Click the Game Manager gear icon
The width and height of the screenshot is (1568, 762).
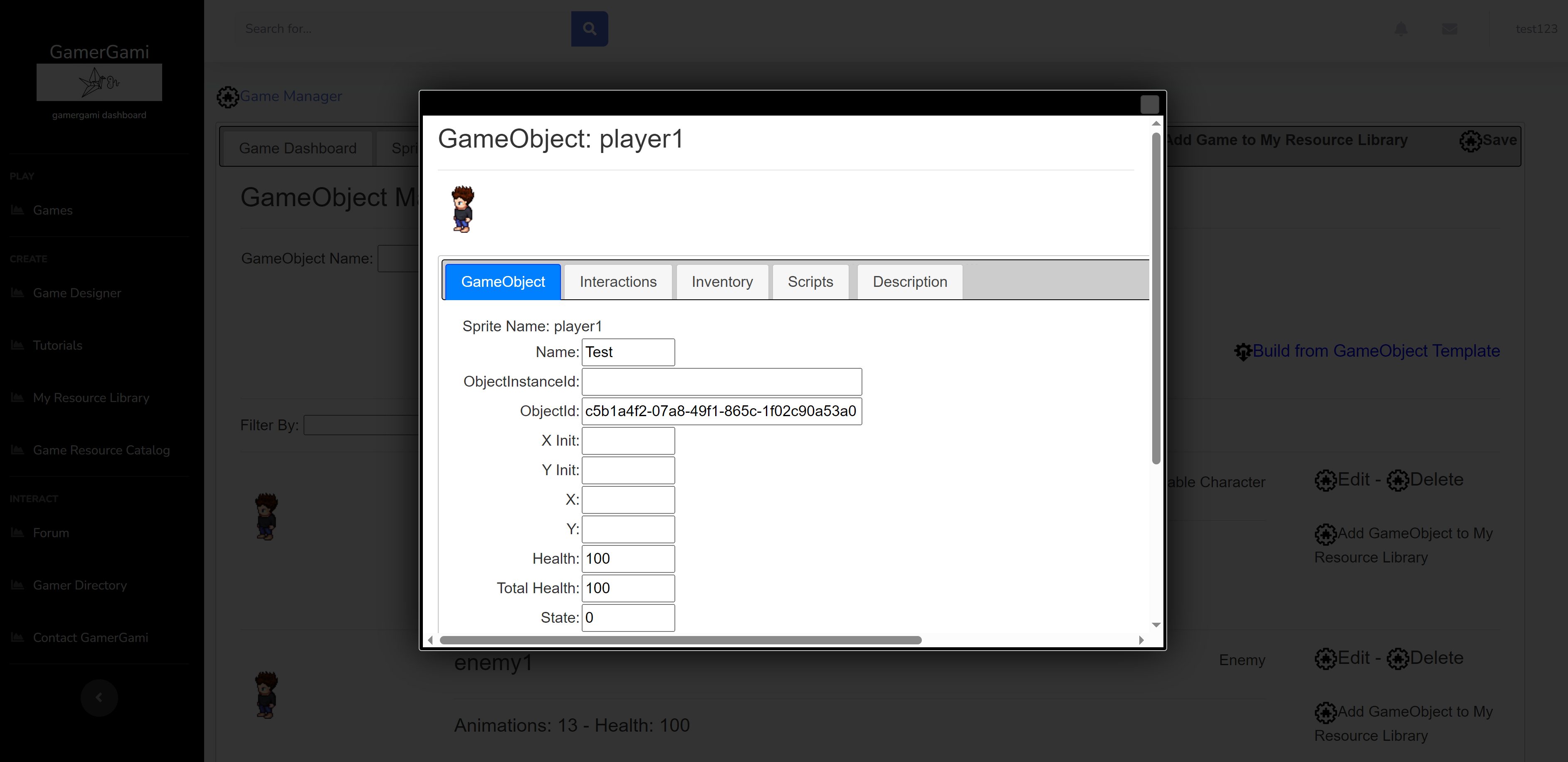click(x=227, y=97)
